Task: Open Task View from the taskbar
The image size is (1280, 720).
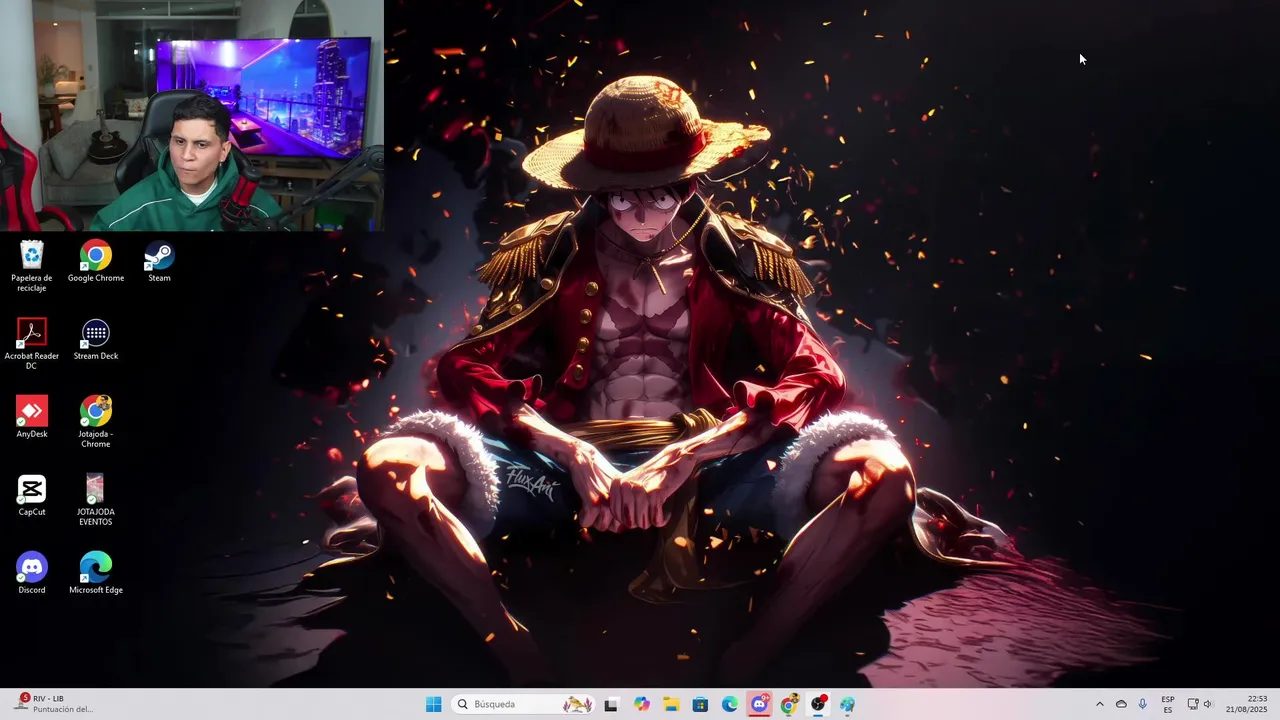Action: (x=611, y=704)
